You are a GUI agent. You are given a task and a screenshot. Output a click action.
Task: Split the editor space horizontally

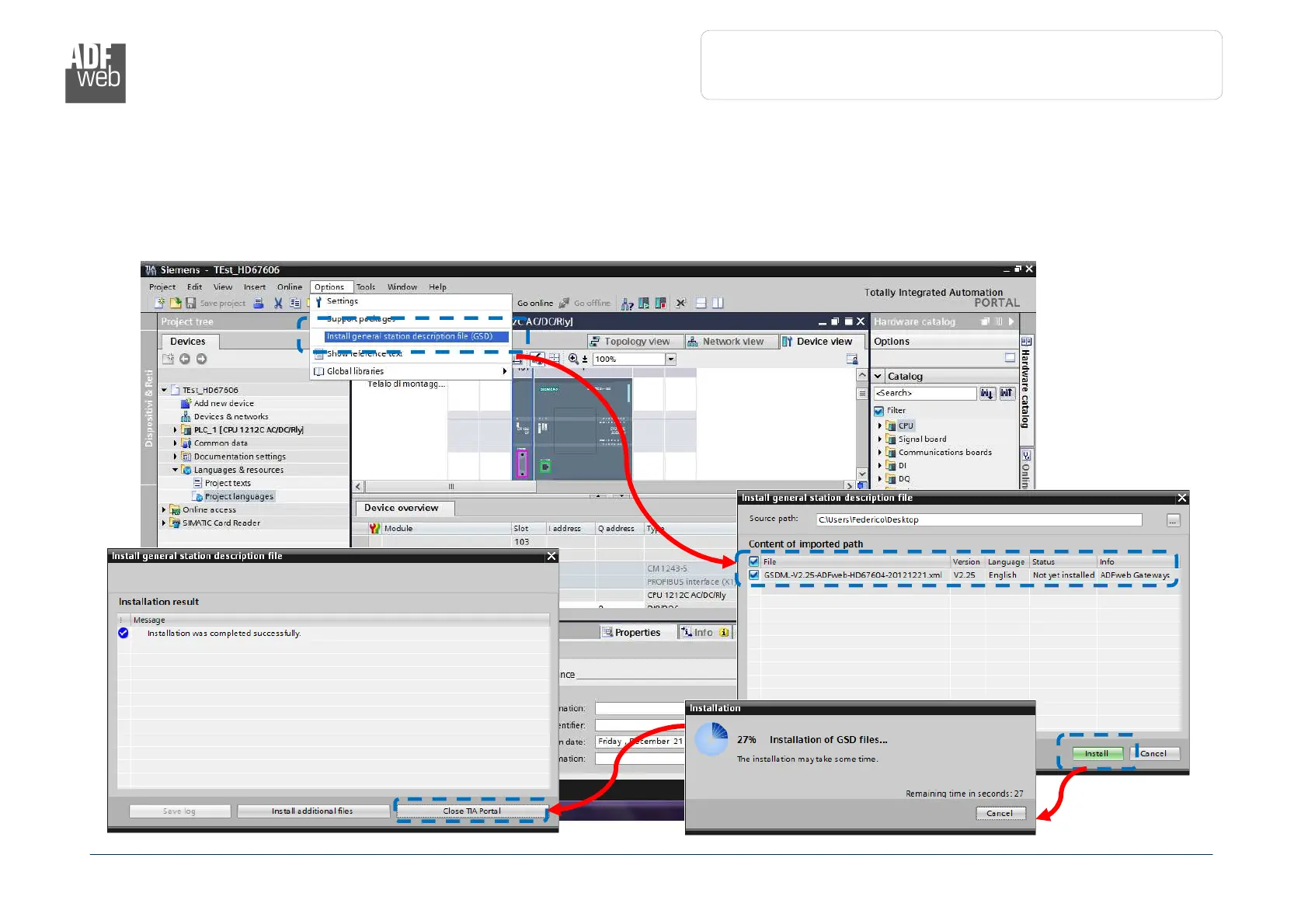tap(701, 303)
